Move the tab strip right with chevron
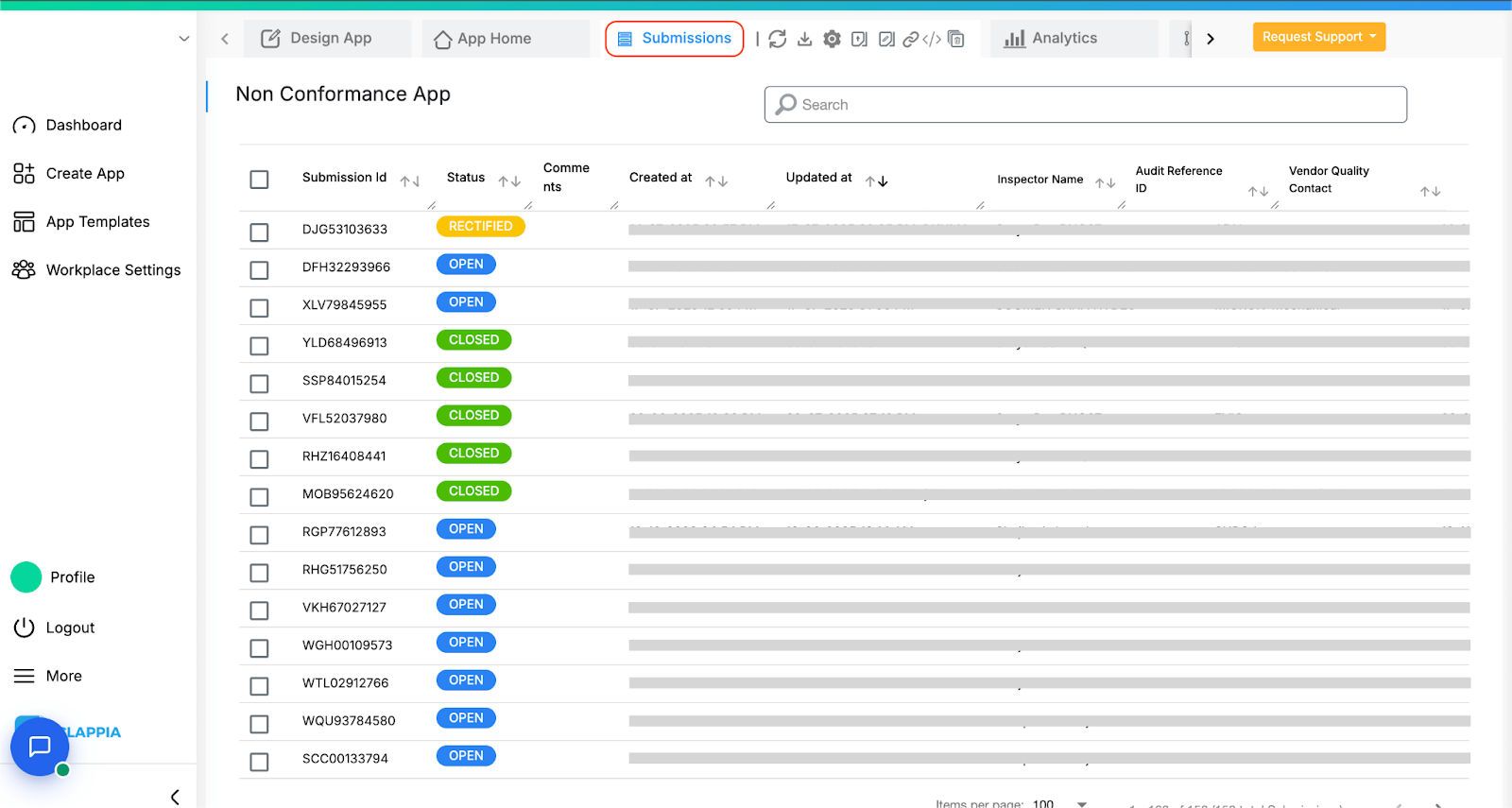The width and height of the screenshot is (1512, 808). (x=1211, y=39)
